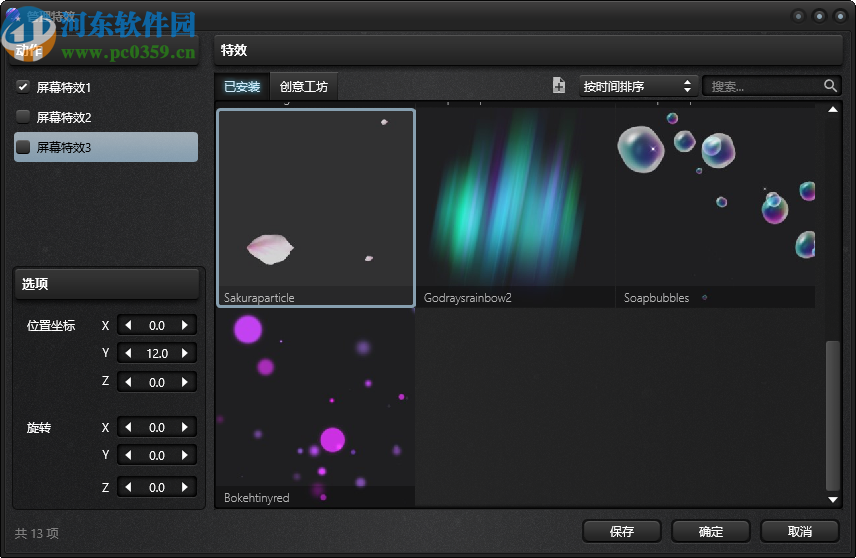Select the Soapbubbles effect thumbnail
The image size is (856, 558).
(x=716, y=207)
